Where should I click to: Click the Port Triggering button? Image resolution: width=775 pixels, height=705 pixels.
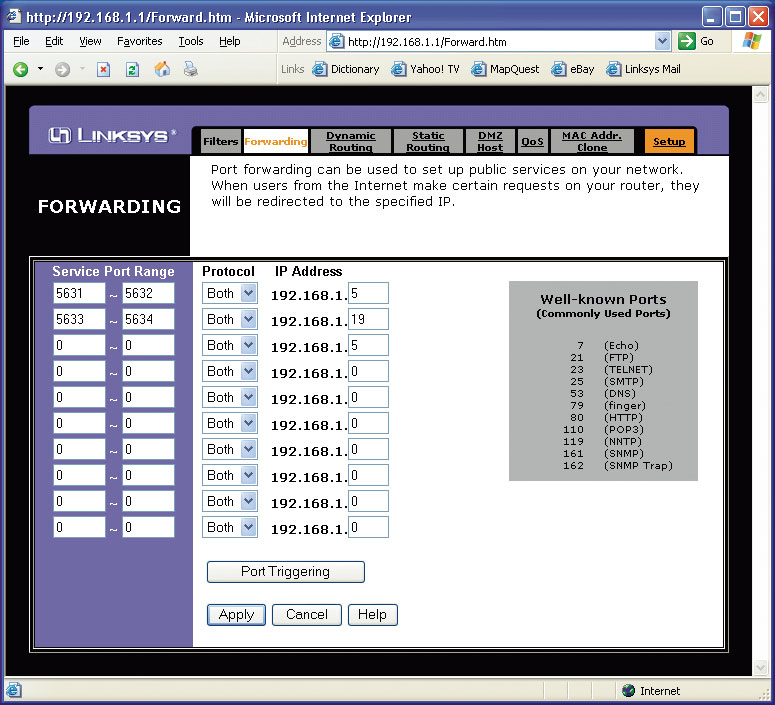point(286,572)
